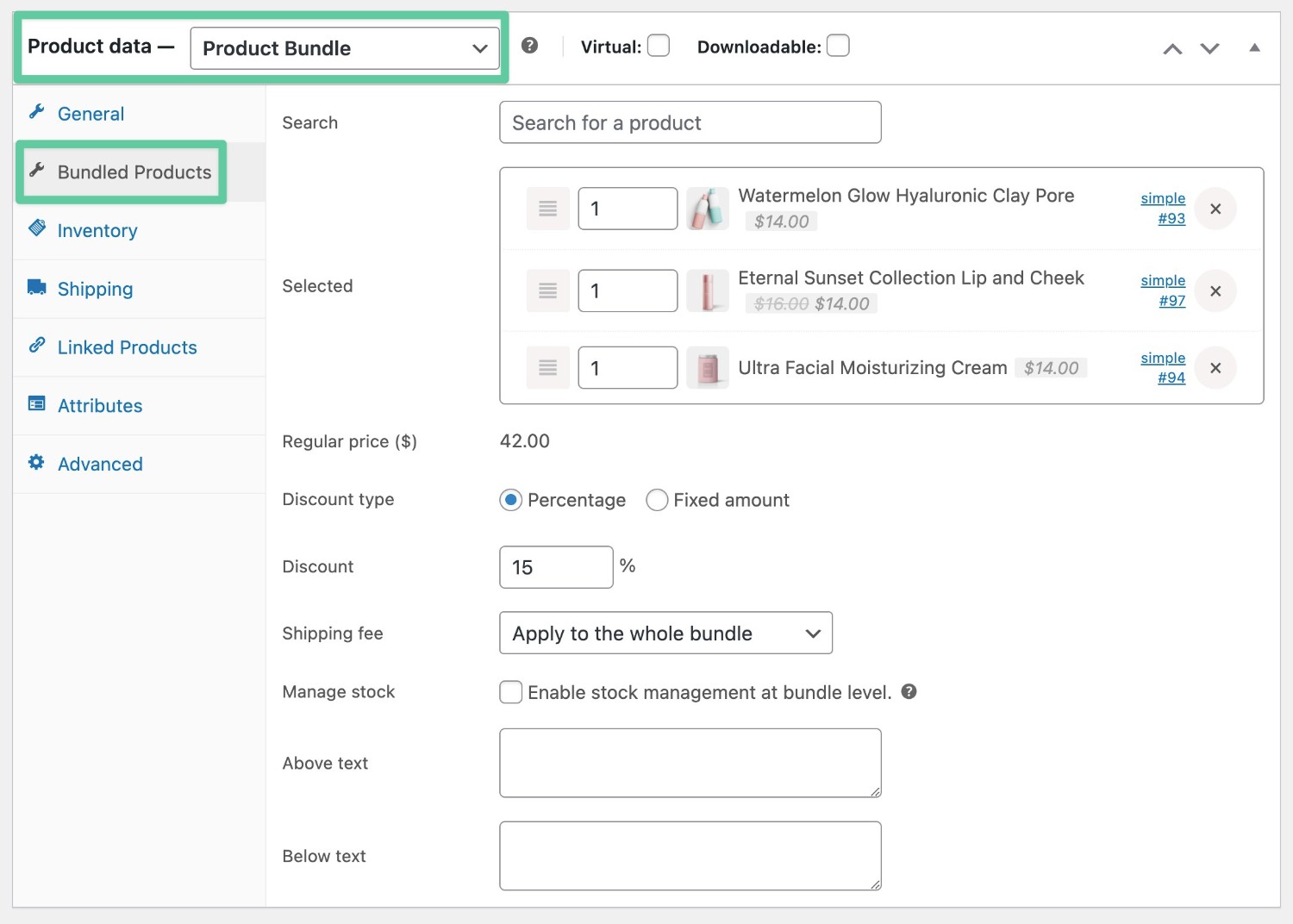This screenshot has height=924, width=1293.
Task: Enable the Virtual checkbox
Action: 659,46
